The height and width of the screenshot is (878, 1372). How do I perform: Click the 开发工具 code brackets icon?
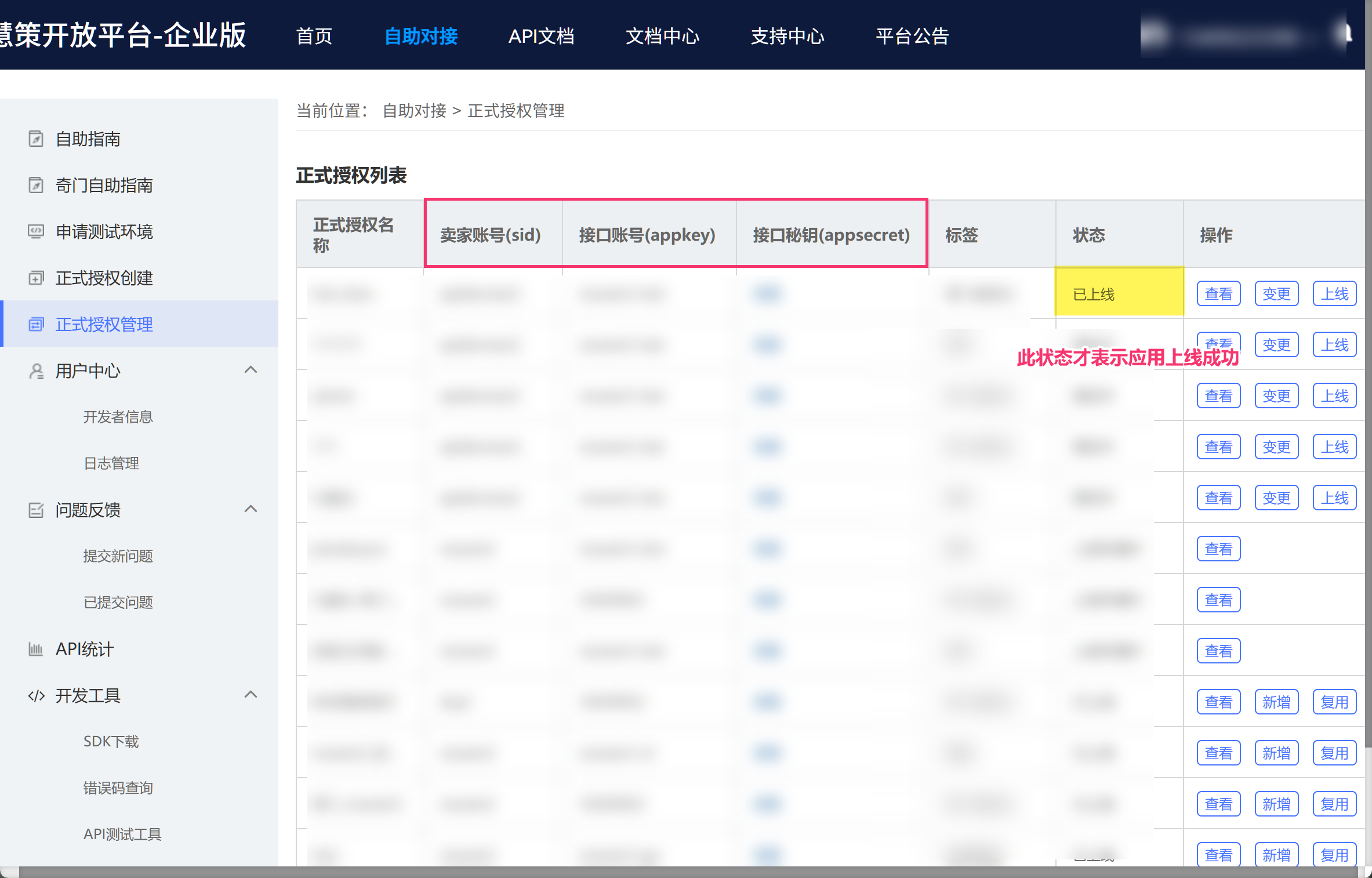pos(36,696)
